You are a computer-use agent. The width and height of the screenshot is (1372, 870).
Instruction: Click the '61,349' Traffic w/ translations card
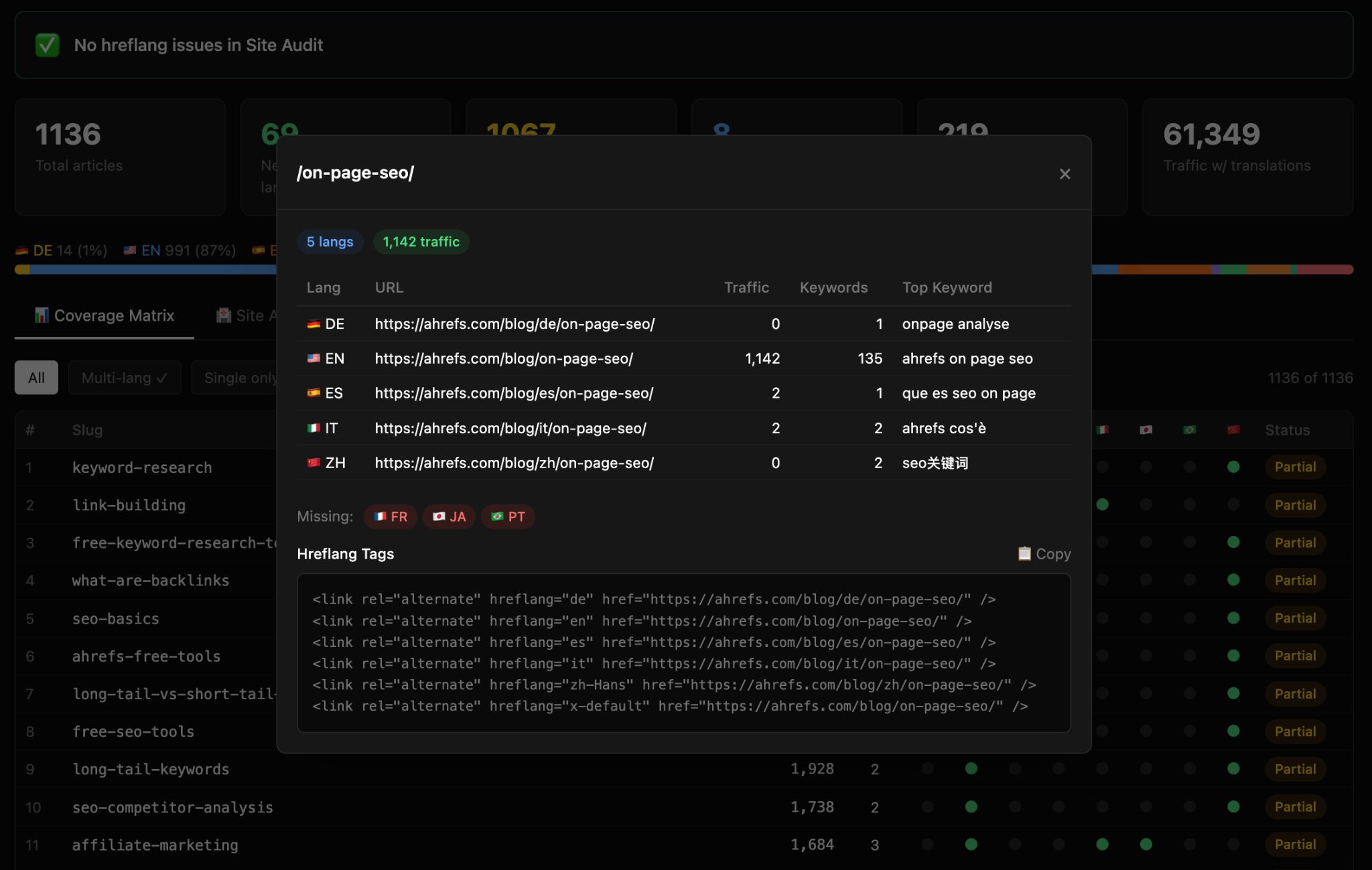1247,157
